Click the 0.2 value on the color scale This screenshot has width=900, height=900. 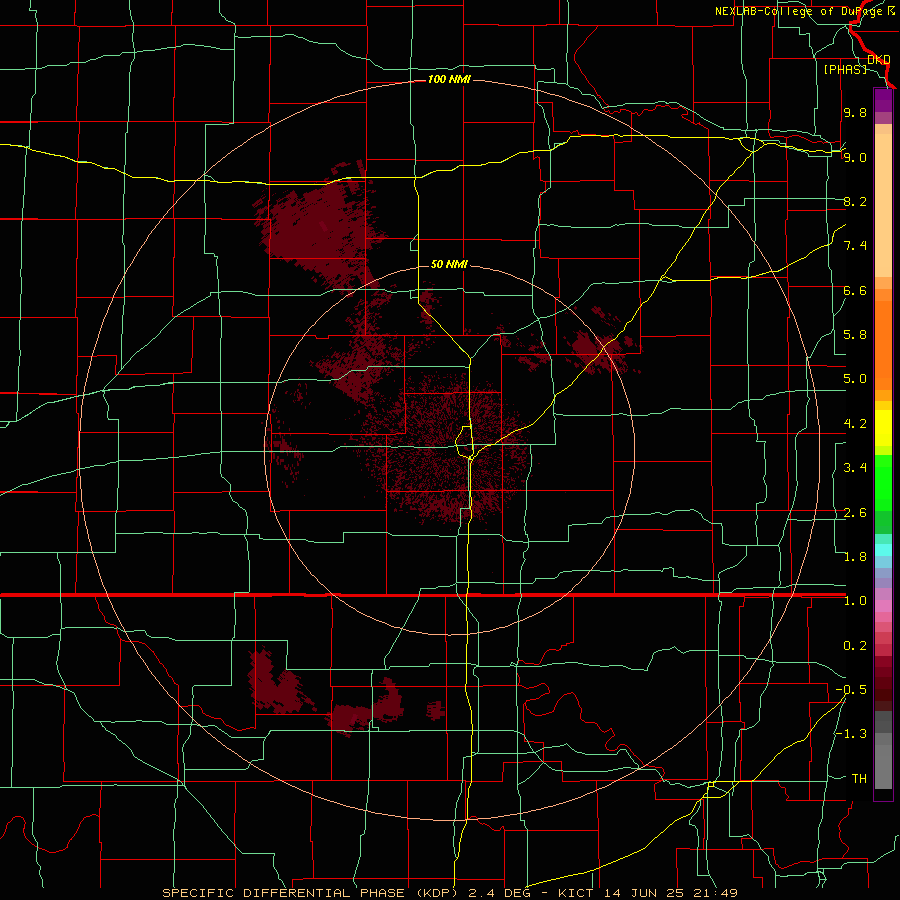click(x=855, y=646)
